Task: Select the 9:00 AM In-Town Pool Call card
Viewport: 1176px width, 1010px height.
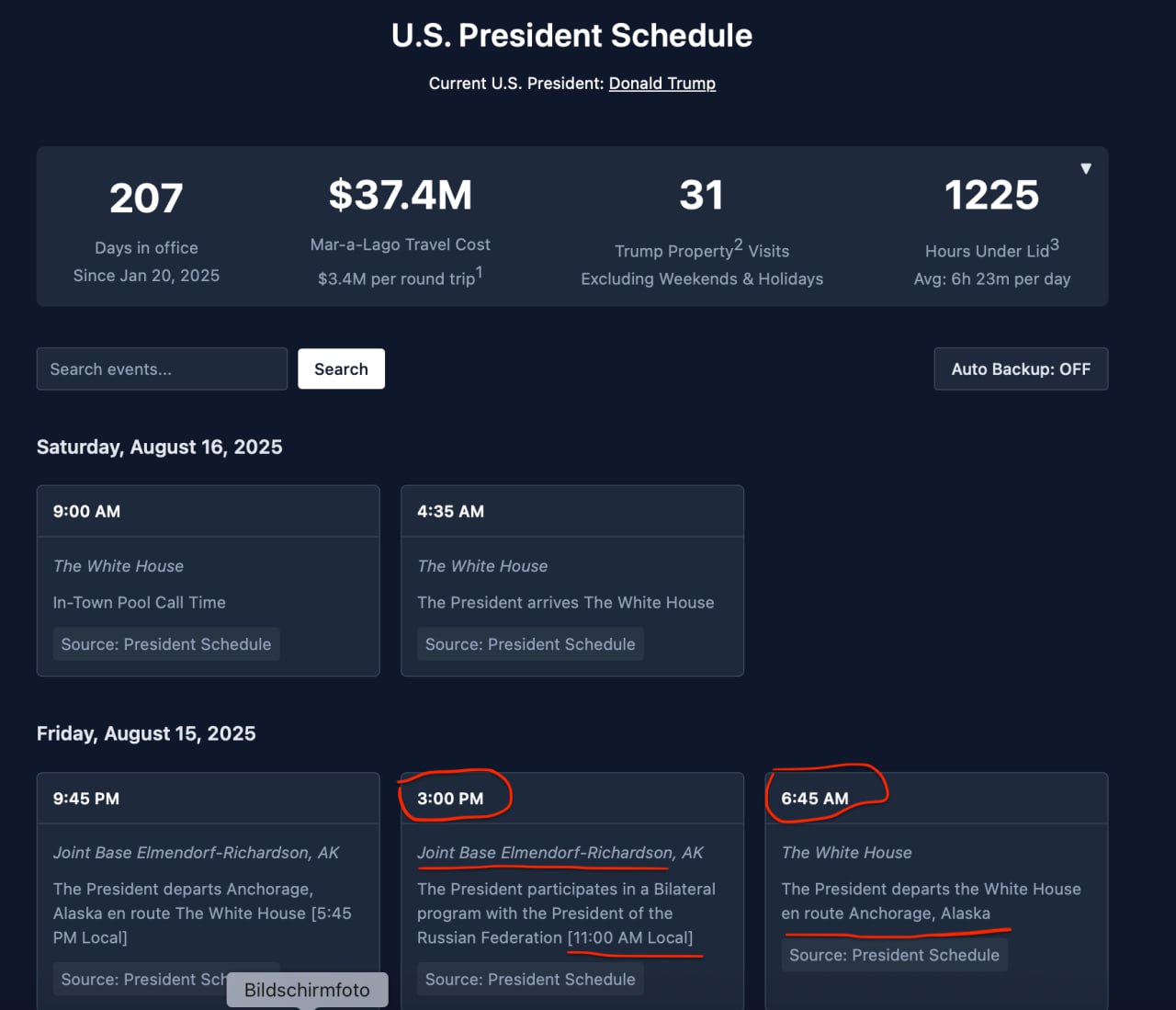Action: point(208,581)
